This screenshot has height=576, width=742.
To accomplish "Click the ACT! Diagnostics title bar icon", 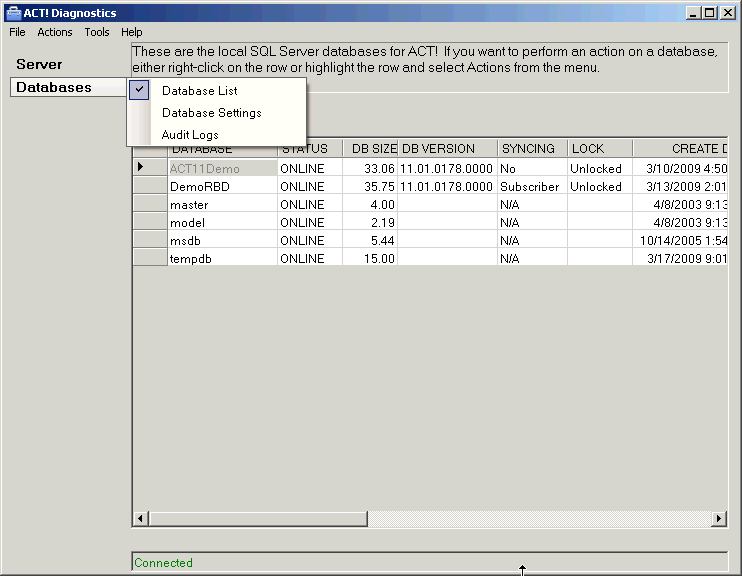I will coord(14,13).
